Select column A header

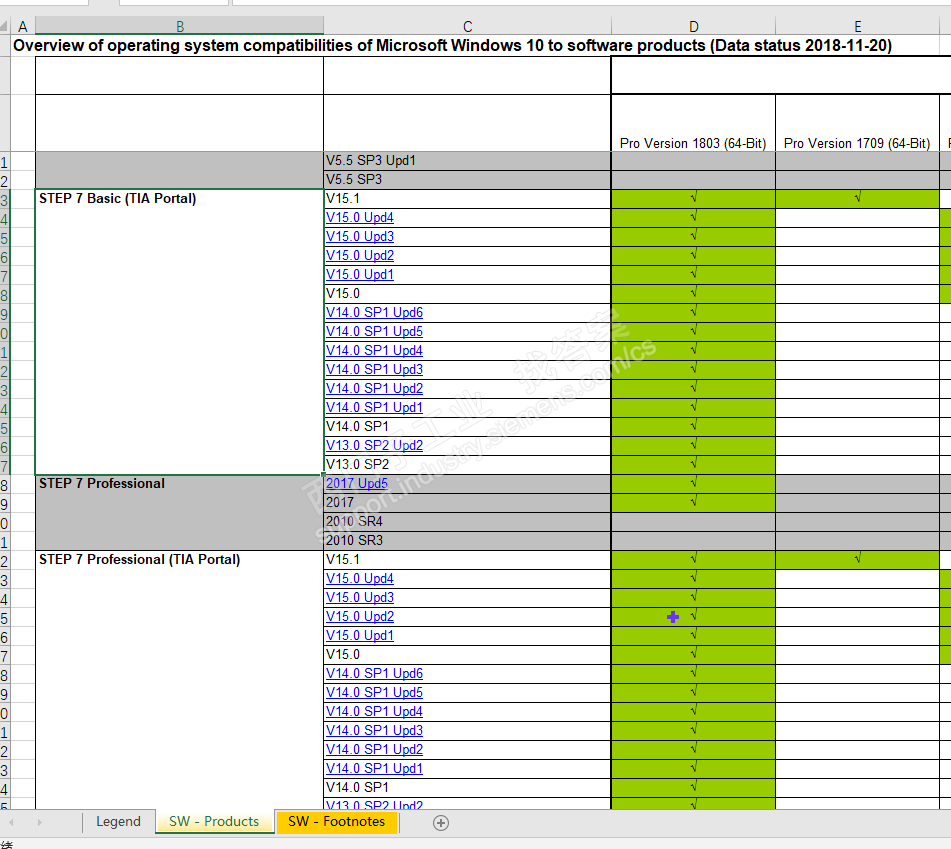(22, 27)
